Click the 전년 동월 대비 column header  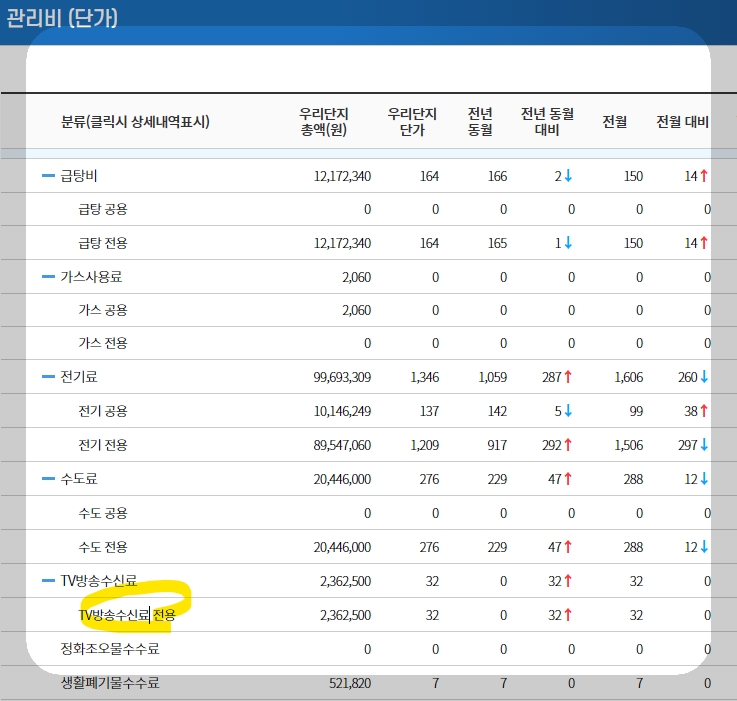pos(547,122)
